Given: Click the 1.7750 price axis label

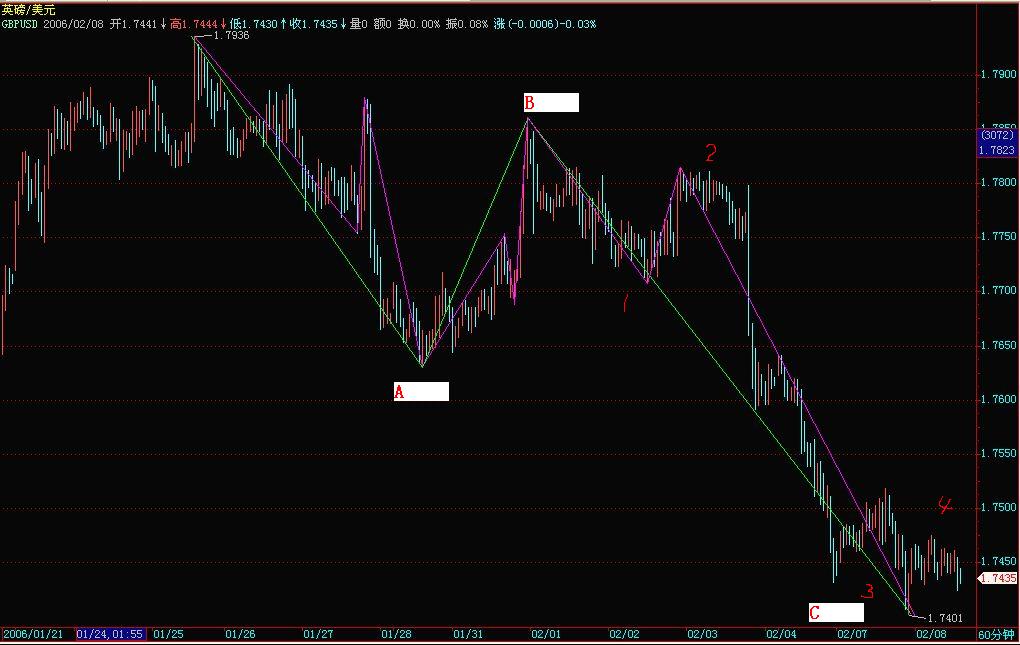Looking at the screenshot, I should click(998, 237).
